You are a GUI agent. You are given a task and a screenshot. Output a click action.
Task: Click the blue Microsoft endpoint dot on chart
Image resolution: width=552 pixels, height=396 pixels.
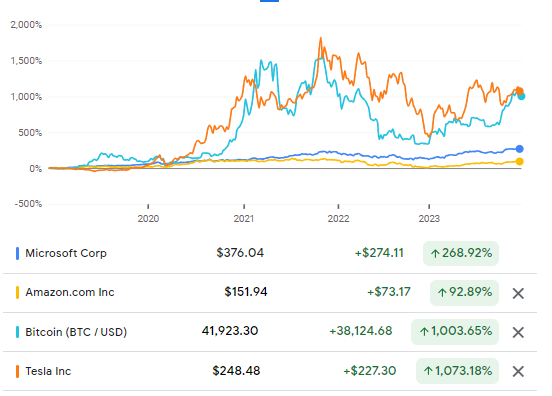coord(519,149)
